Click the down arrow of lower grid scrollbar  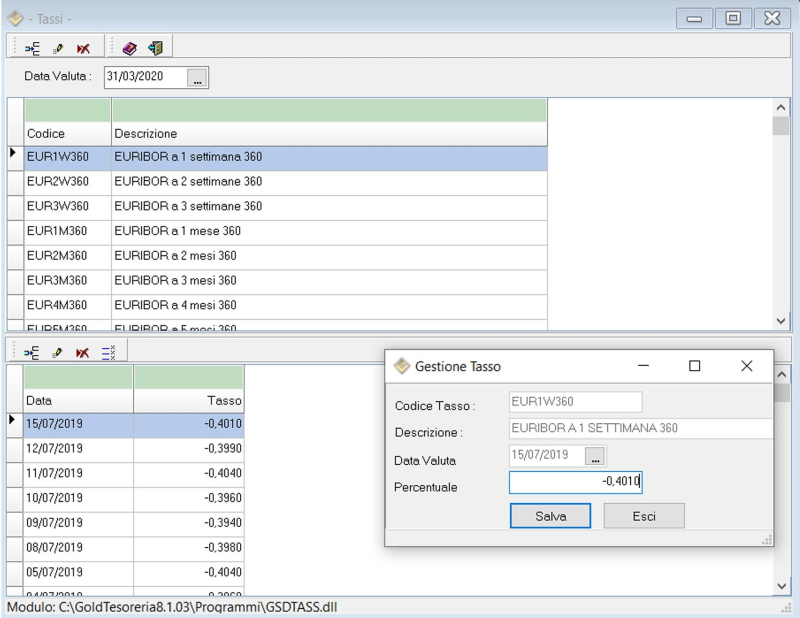(782, 586)
